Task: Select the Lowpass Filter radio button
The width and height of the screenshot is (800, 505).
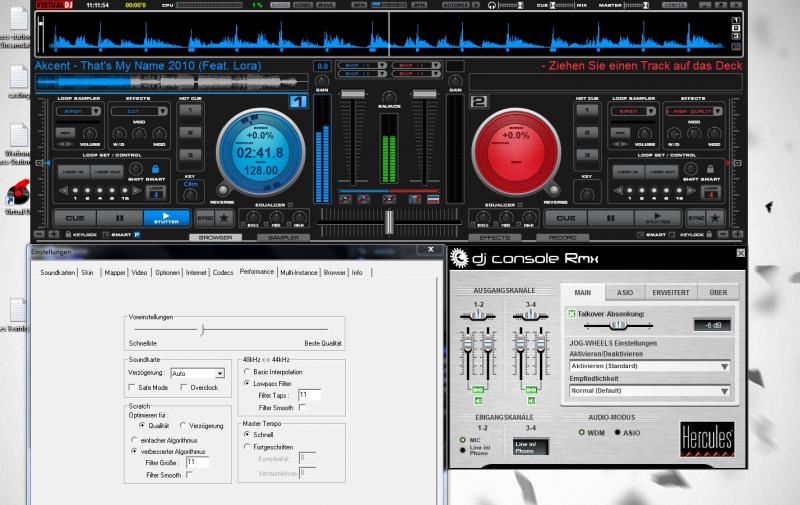Action: [x=247, y=383]
